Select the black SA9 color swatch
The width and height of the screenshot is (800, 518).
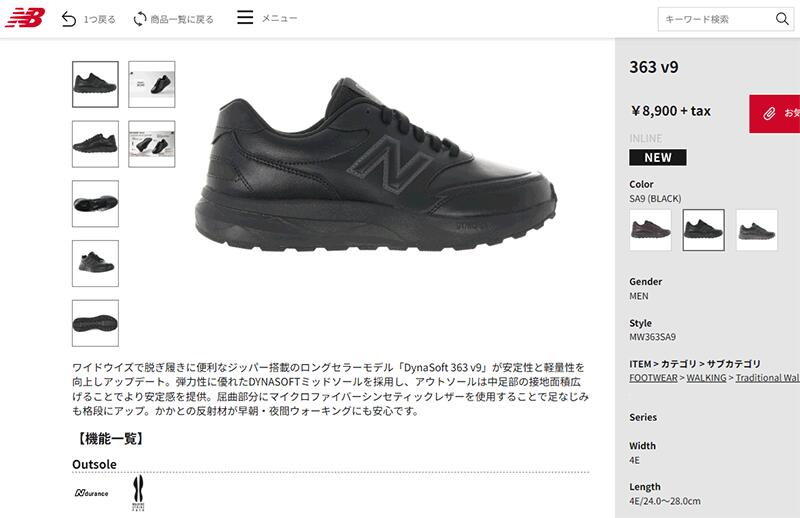tap(704, 230)
